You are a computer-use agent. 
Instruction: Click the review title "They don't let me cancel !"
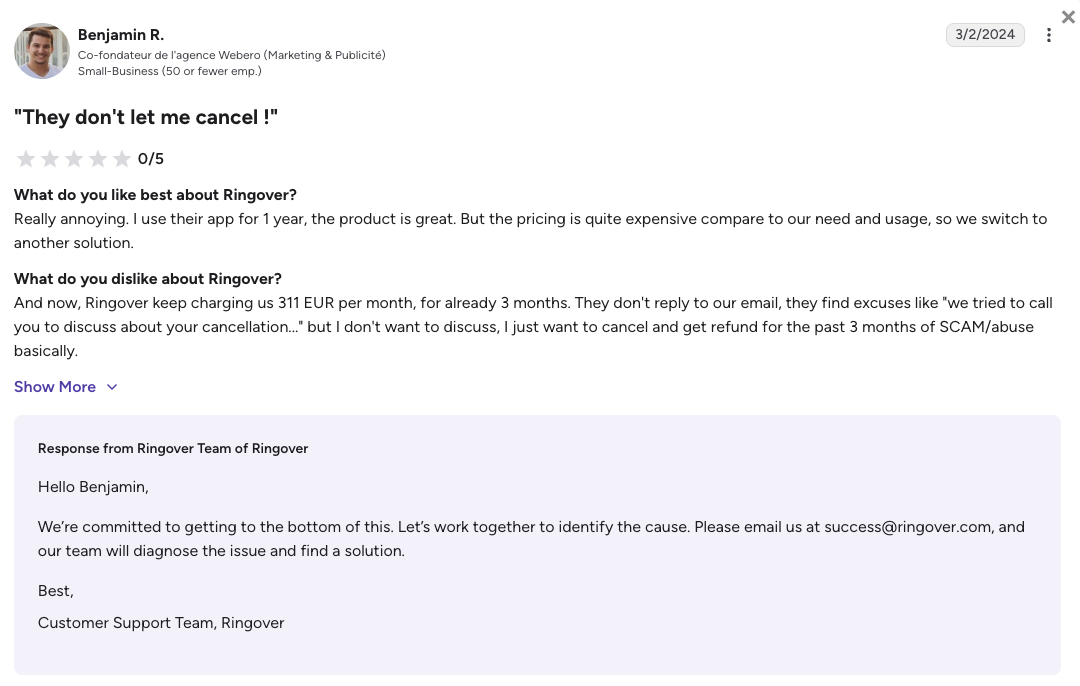click(x=146, y=117)
